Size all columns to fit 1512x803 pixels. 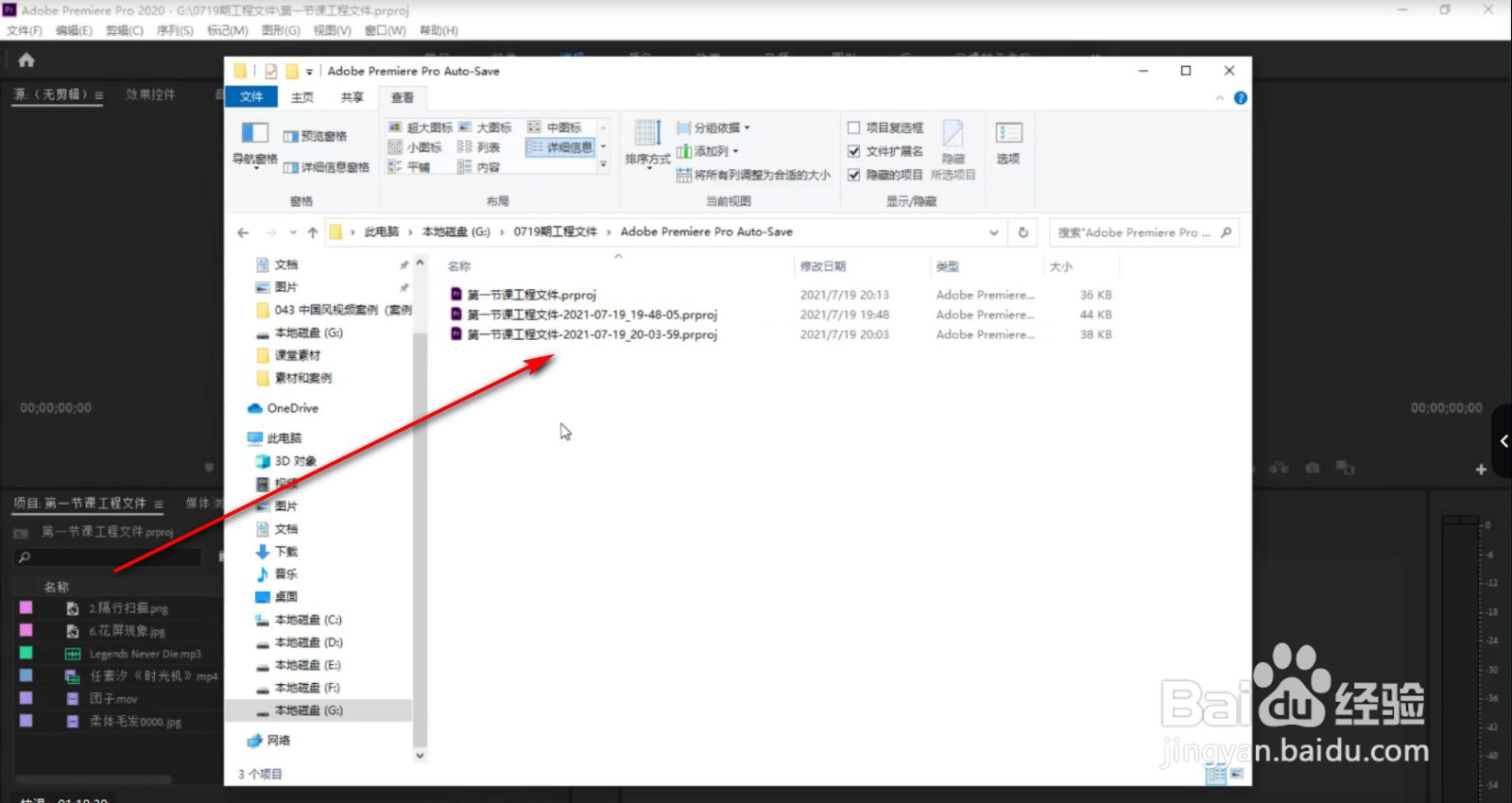(x=753, y=175)
